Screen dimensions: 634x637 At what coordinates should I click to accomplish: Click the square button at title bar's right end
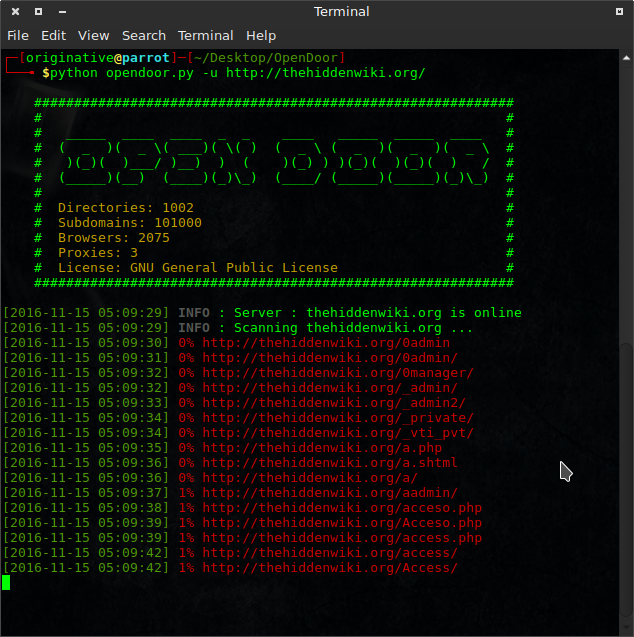pos(621,12)
